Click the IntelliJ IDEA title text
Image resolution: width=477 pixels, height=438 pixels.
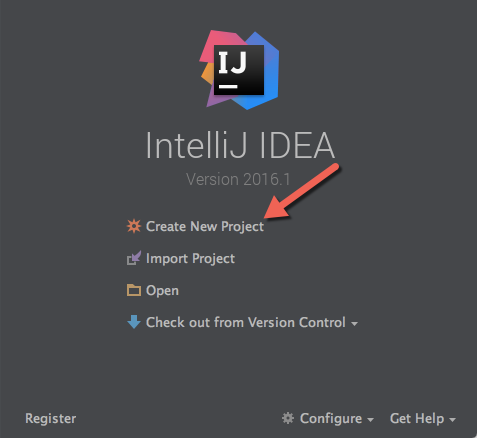coord(240,146)
